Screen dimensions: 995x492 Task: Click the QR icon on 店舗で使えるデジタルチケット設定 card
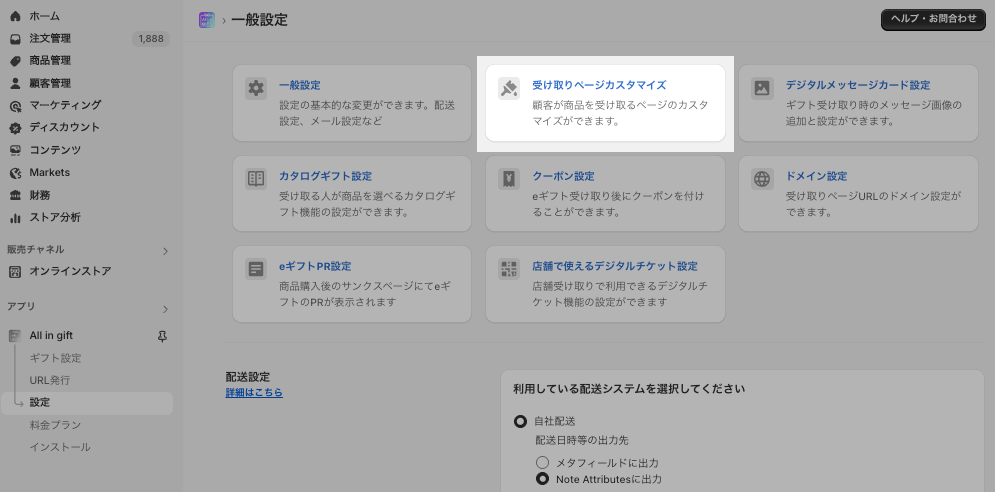509,269
